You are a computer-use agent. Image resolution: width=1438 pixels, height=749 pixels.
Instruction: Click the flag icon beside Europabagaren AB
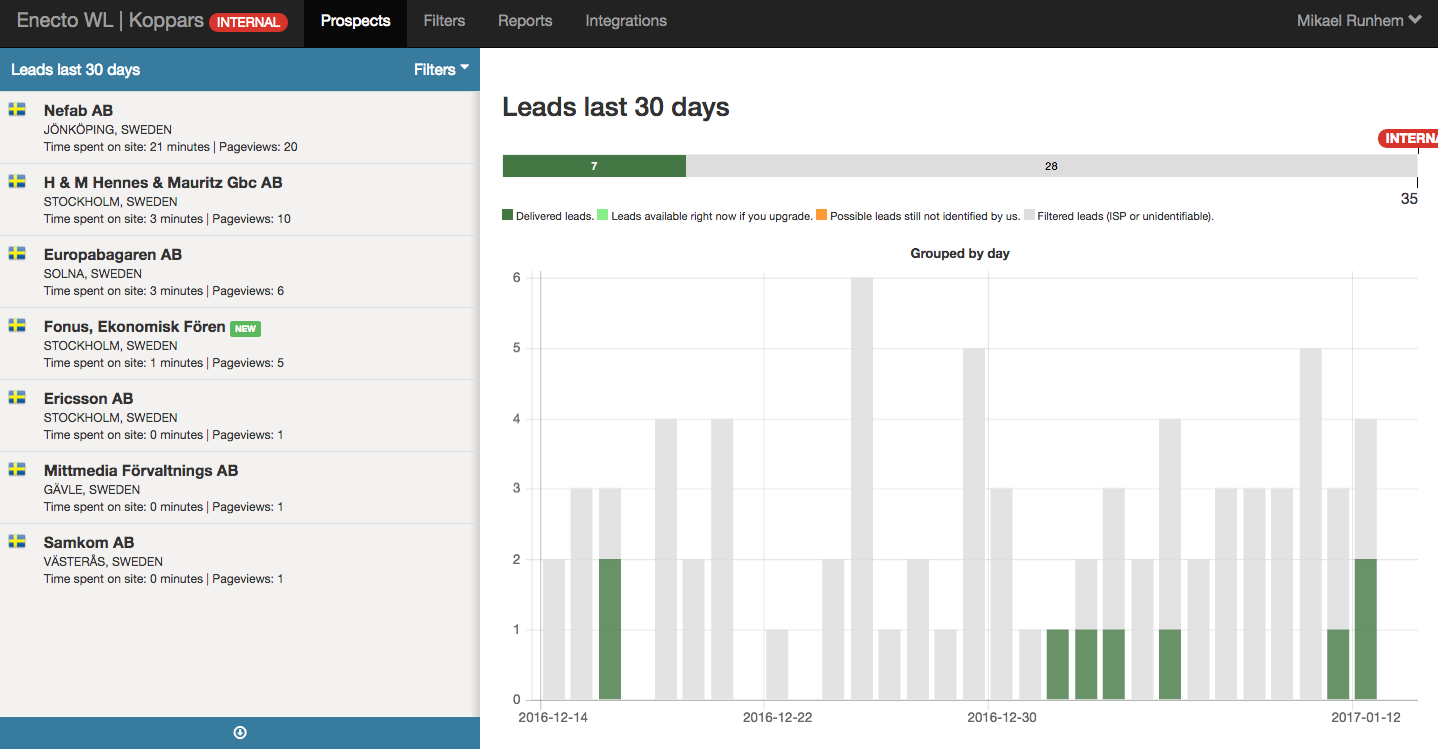tap(17, 253)
